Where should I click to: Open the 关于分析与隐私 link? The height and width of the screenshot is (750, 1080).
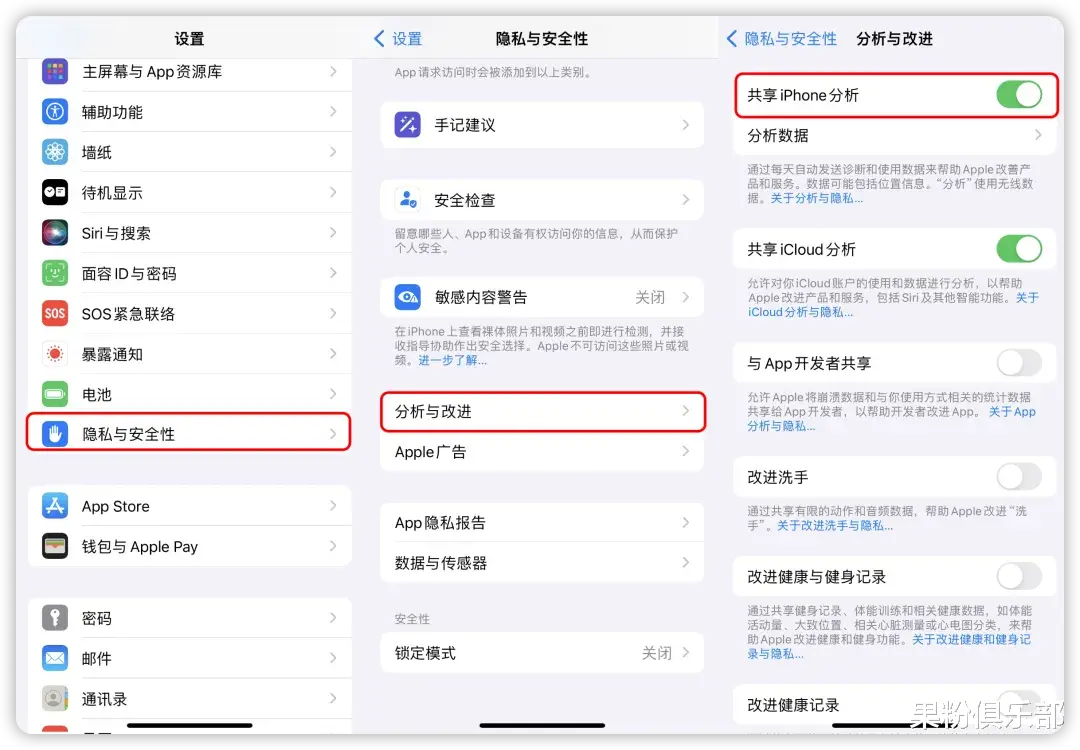tap(816, 198)
